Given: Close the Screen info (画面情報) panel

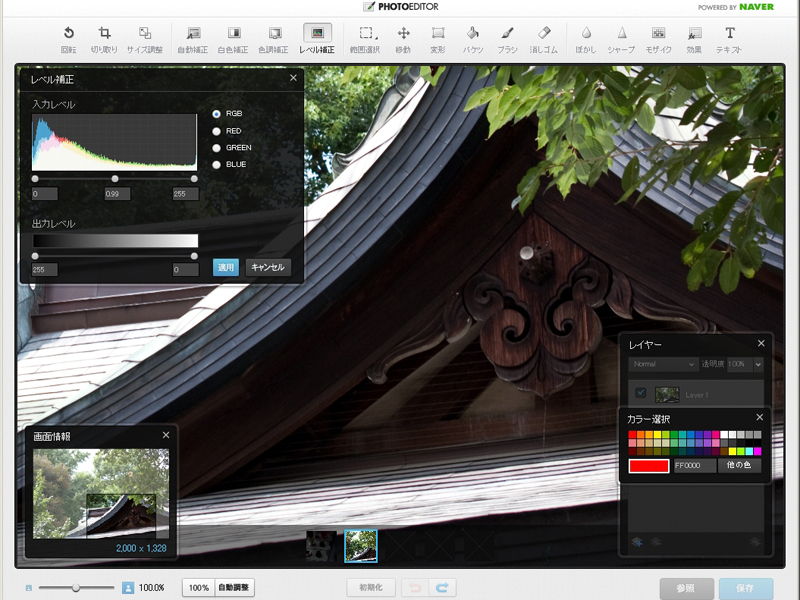Looking at the screenshot, I should (166, 435).
